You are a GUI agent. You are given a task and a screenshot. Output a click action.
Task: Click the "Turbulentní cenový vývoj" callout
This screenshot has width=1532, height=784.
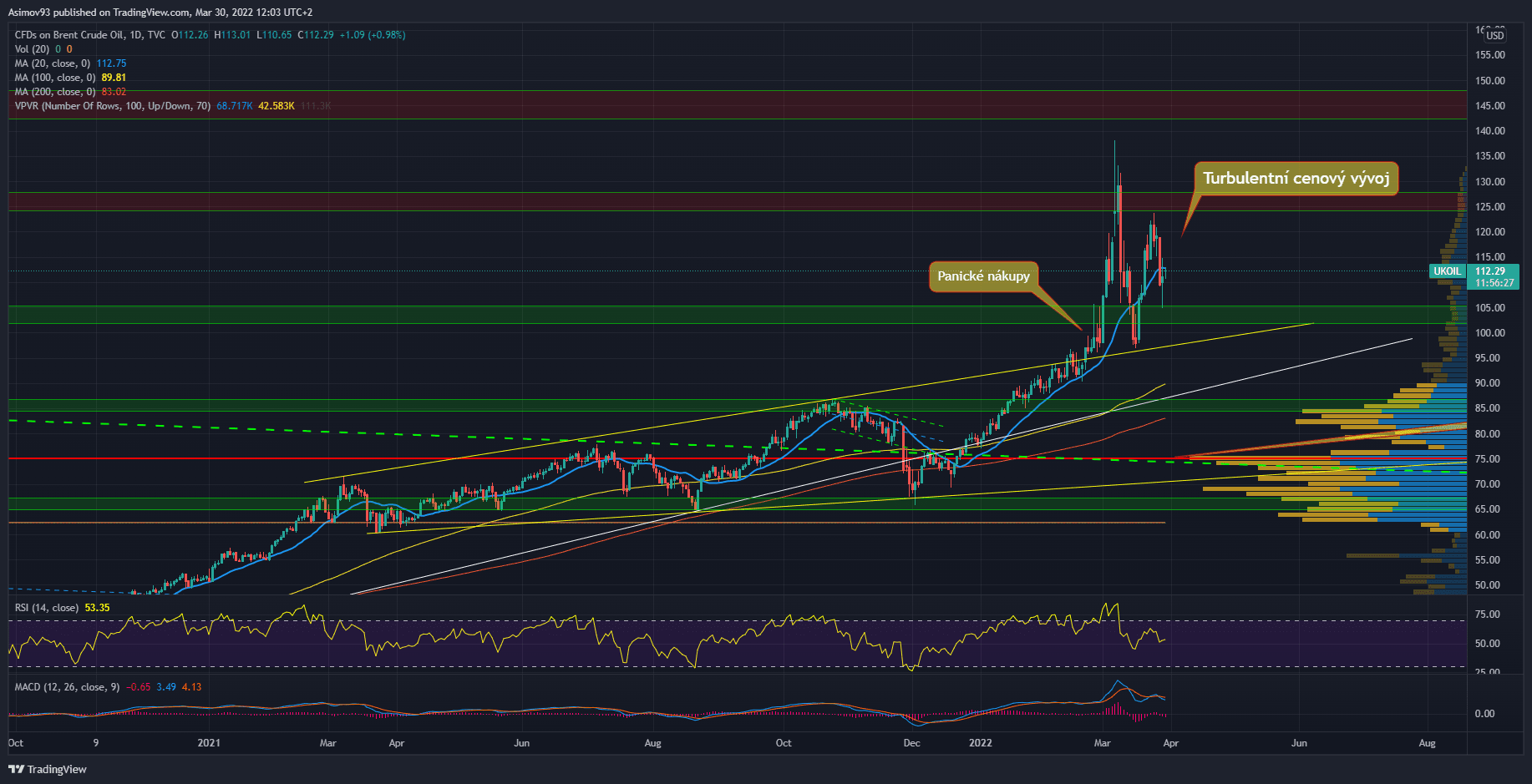[1296, 179]
